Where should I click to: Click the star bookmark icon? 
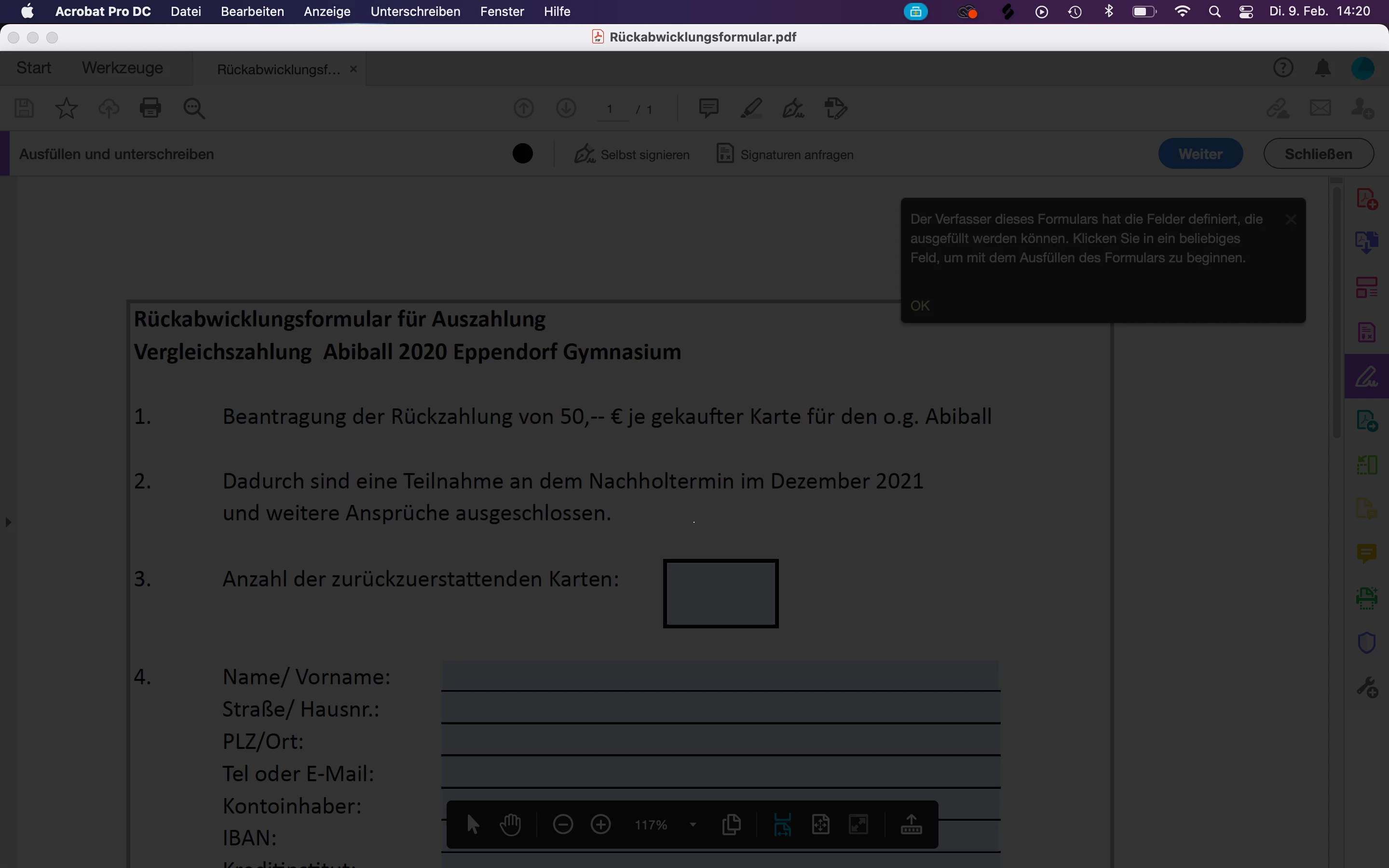tap(66, 108)
